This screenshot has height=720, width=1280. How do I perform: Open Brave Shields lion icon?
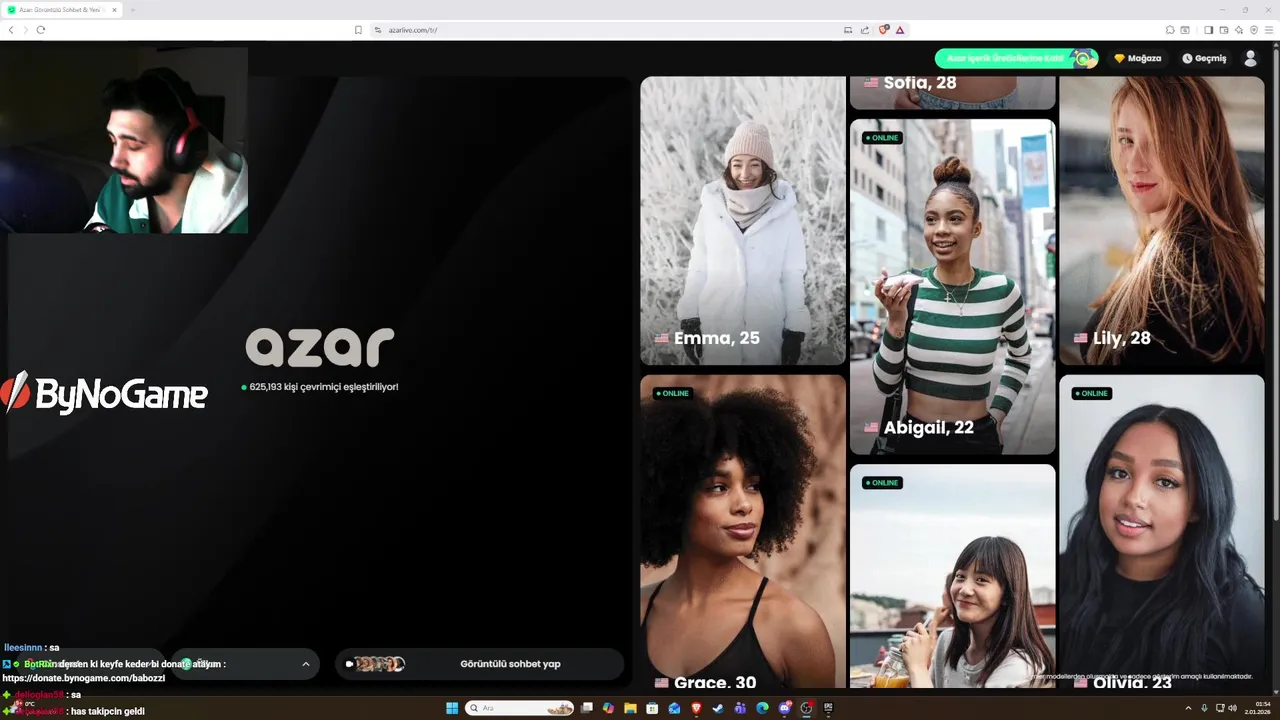tap(883, 30)
